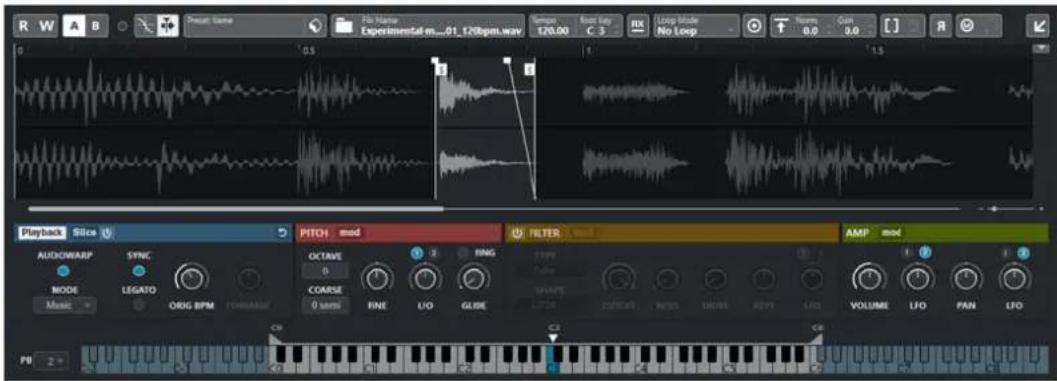Select the Slice tab

[85, 233]
